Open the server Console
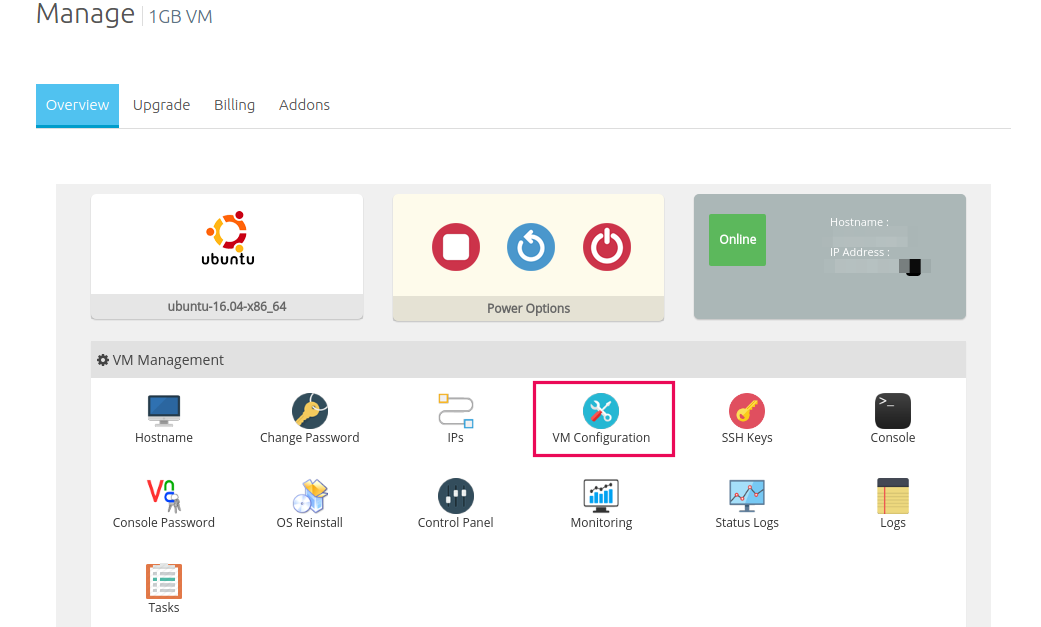The height and width of the screenshot is (627, 1041). tap(892, 417)
